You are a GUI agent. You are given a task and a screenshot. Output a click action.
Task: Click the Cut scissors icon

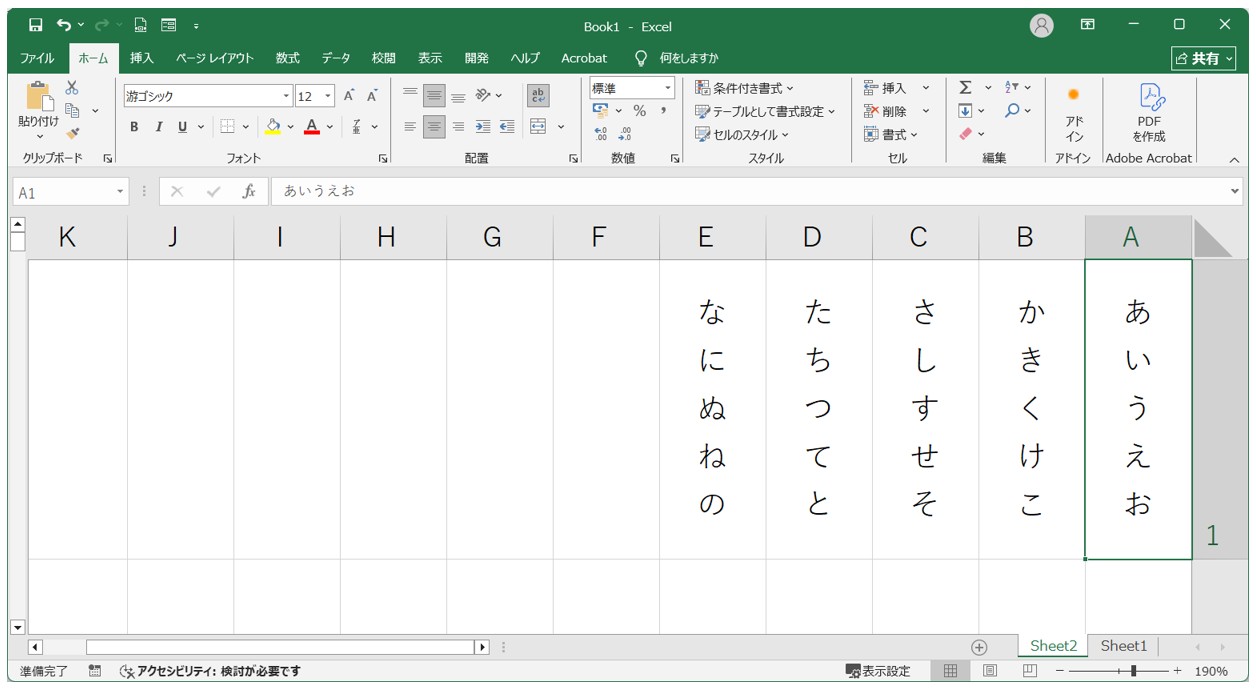click(x=72, y=89)
